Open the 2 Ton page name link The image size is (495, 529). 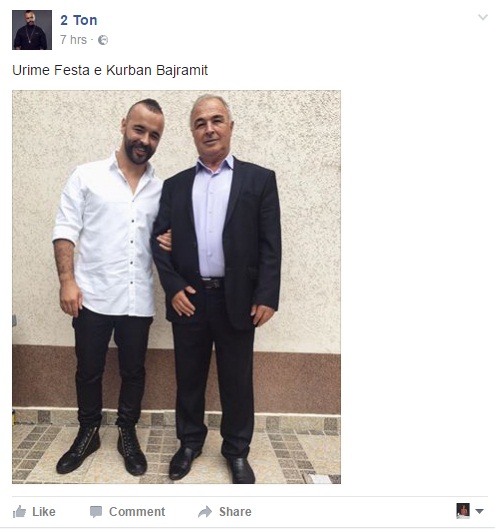(x=79, y=20)
